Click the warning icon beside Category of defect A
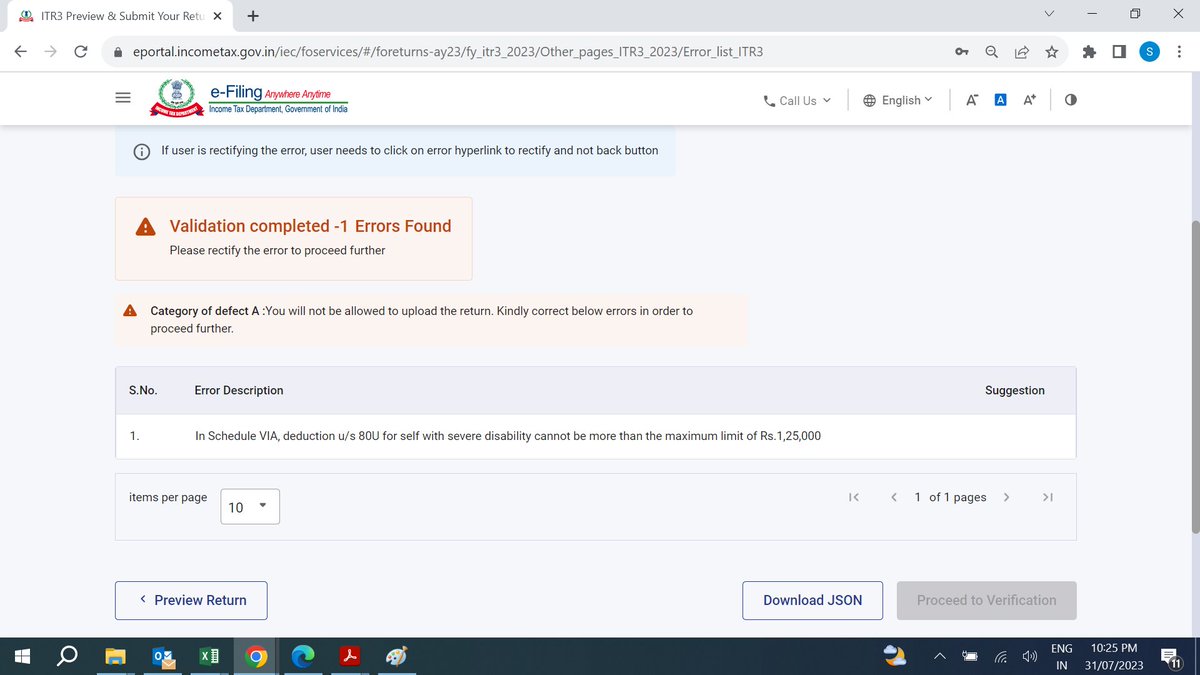This screenshot has width=1200, height=675. click(x=130, y=311)
